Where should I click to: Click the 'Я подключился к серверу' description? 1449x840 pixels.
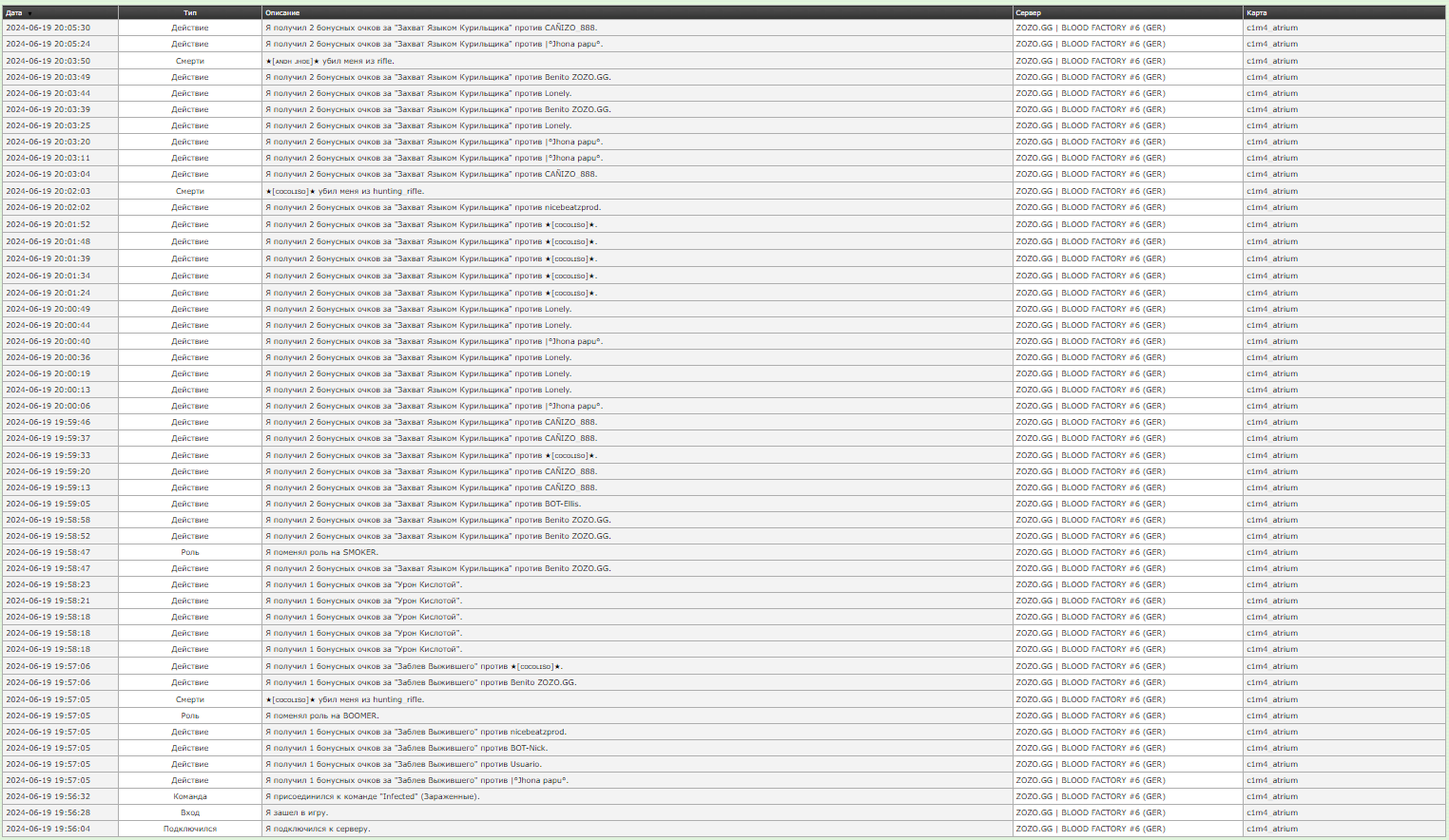tap(318, 829)
